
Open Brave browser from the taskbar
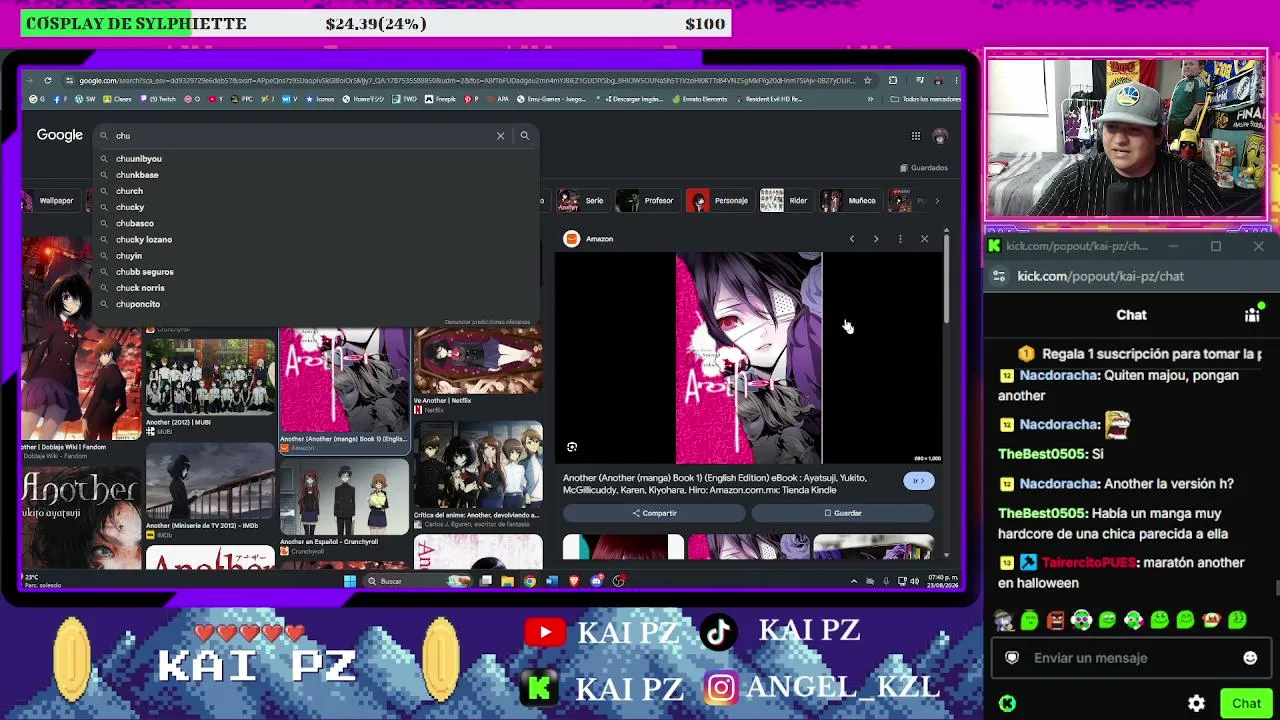click(x=574, y=581)
